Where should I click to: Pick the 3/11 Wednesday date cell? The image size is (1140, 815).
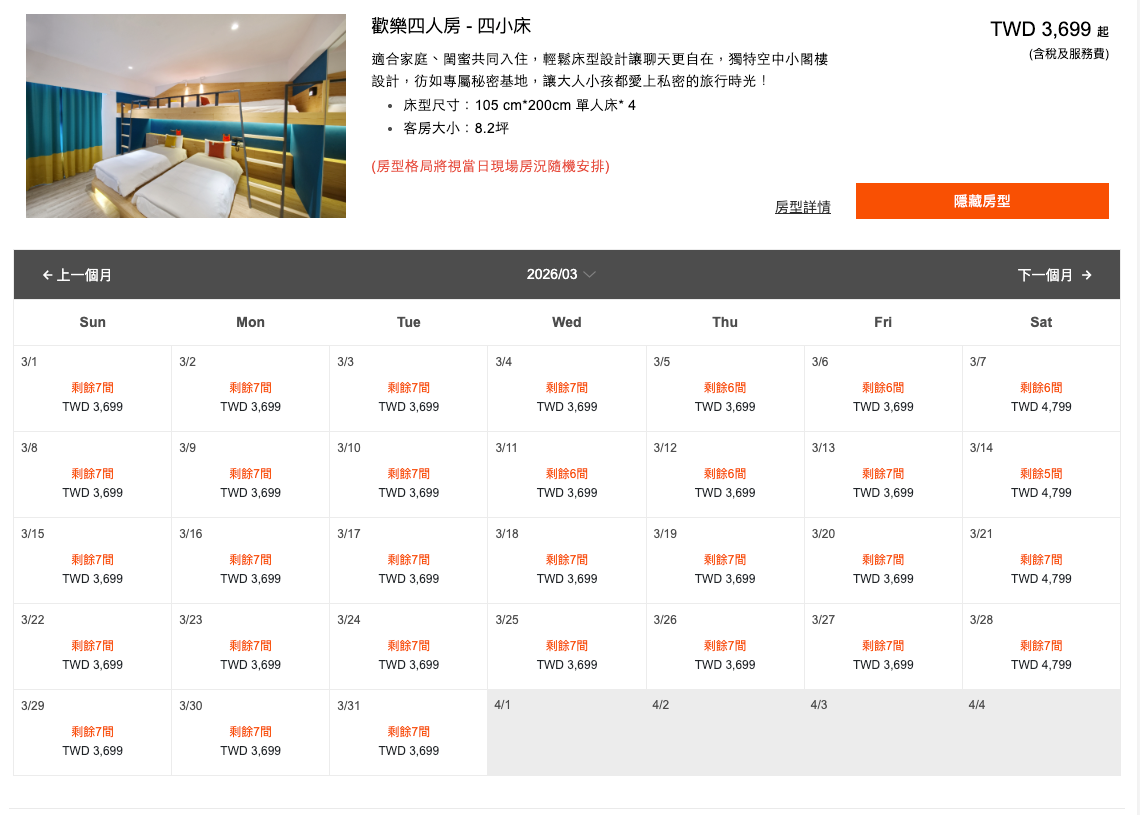tap(566, 475)
